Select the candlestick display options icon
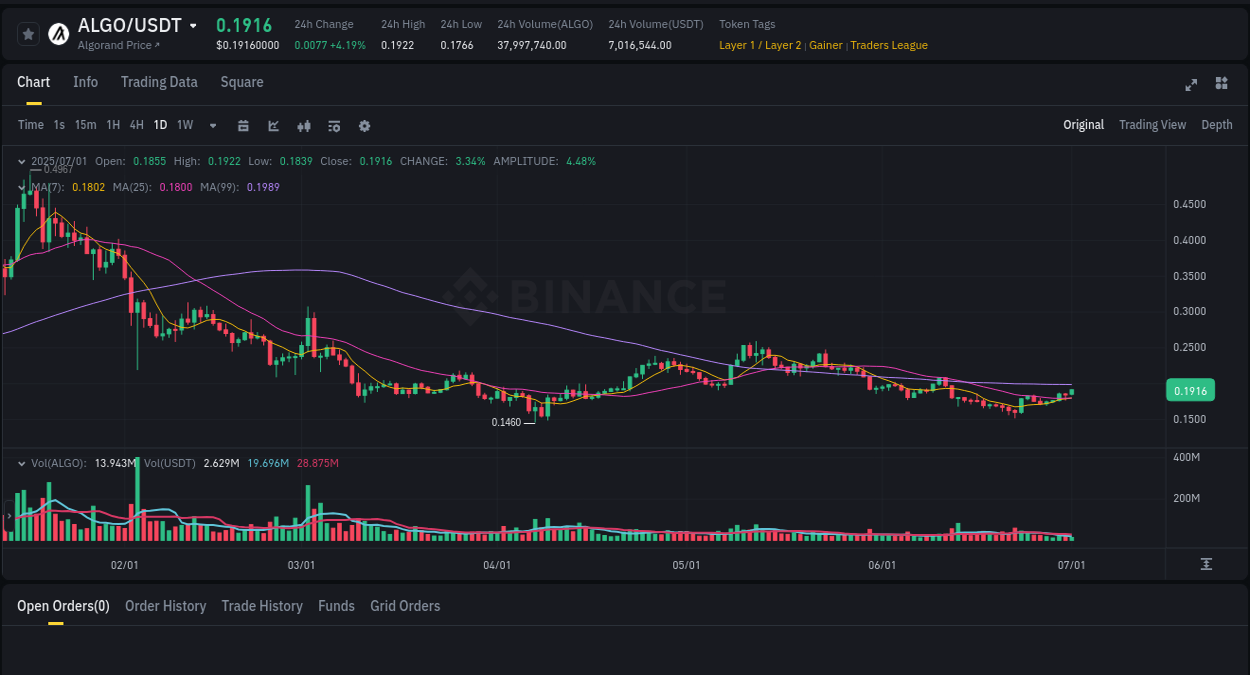This screenshot has height=675, width=1250. [x=303, y=125]
